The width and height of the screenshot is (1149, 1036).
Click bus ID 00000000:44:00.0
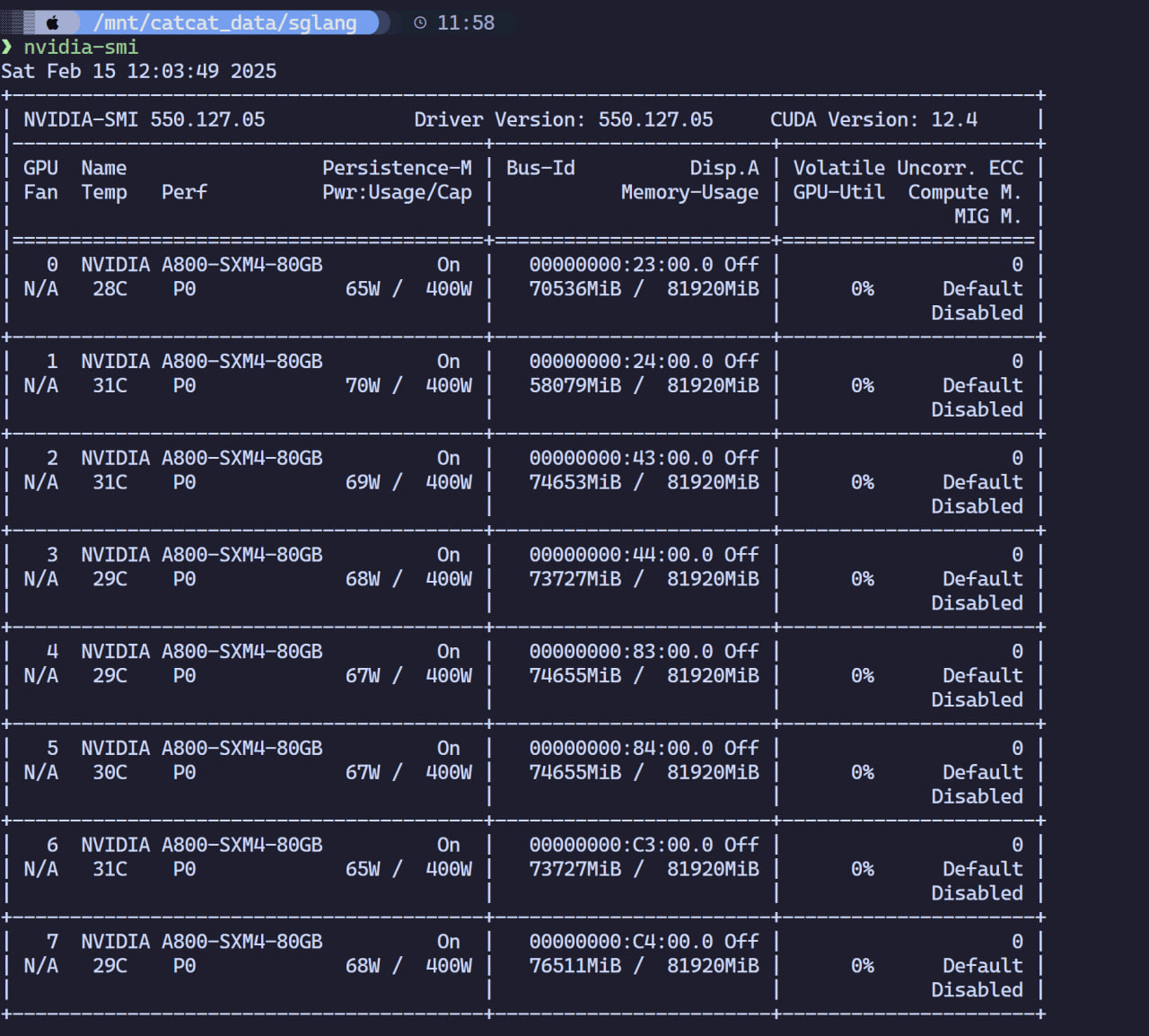(621, 555)
